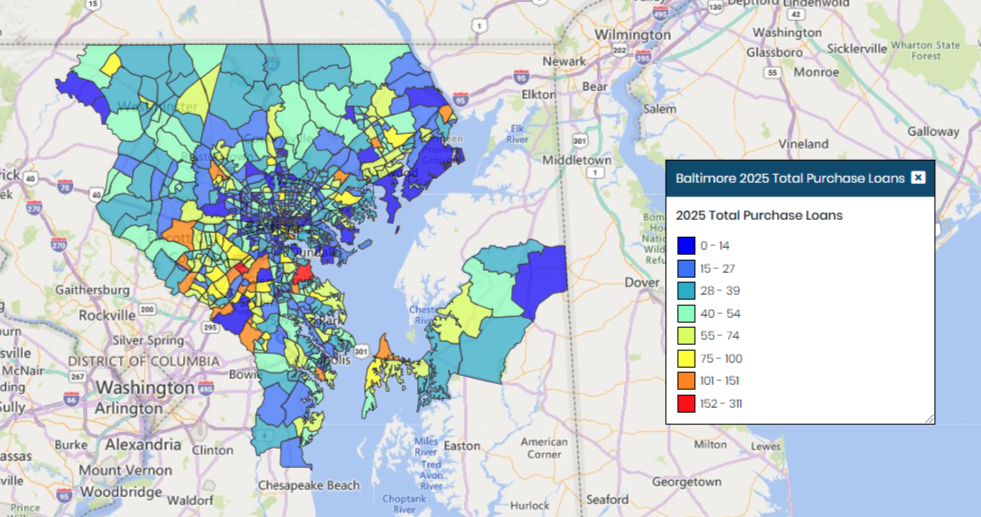Click the 'Middletown' map label
Viewport: 981px width, 517px height.
click(577, 160)
